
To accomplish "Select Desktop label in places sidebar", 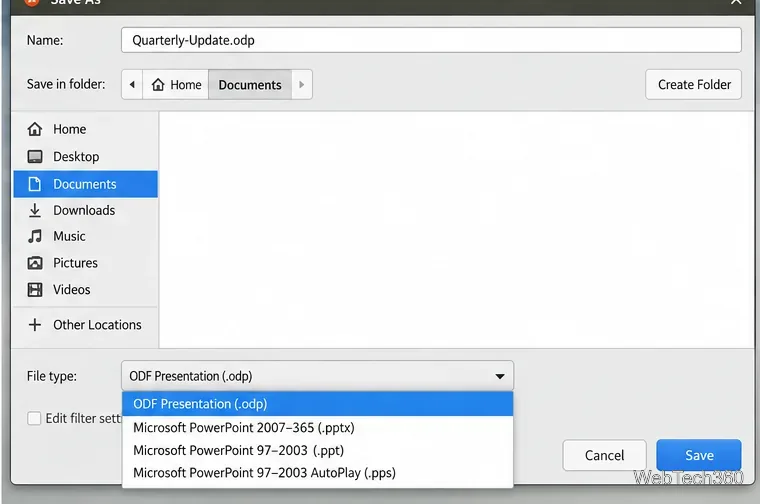I will coord(76,157).
